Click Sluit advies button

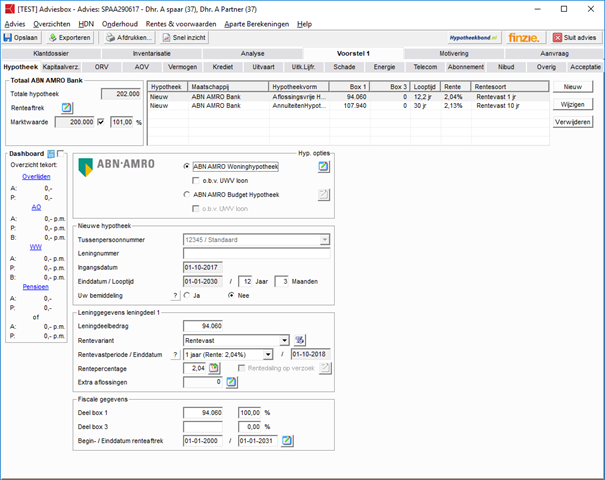tap(574, 37)
